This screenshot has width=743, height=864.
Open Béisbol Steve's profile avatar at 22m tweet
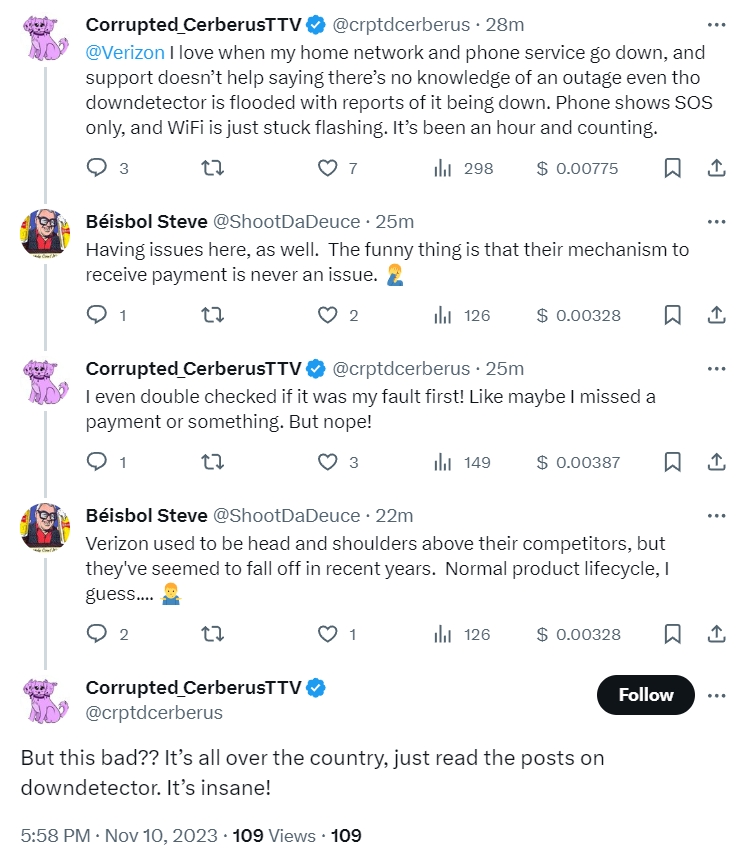pyautogui.click(x=44, y=527)
